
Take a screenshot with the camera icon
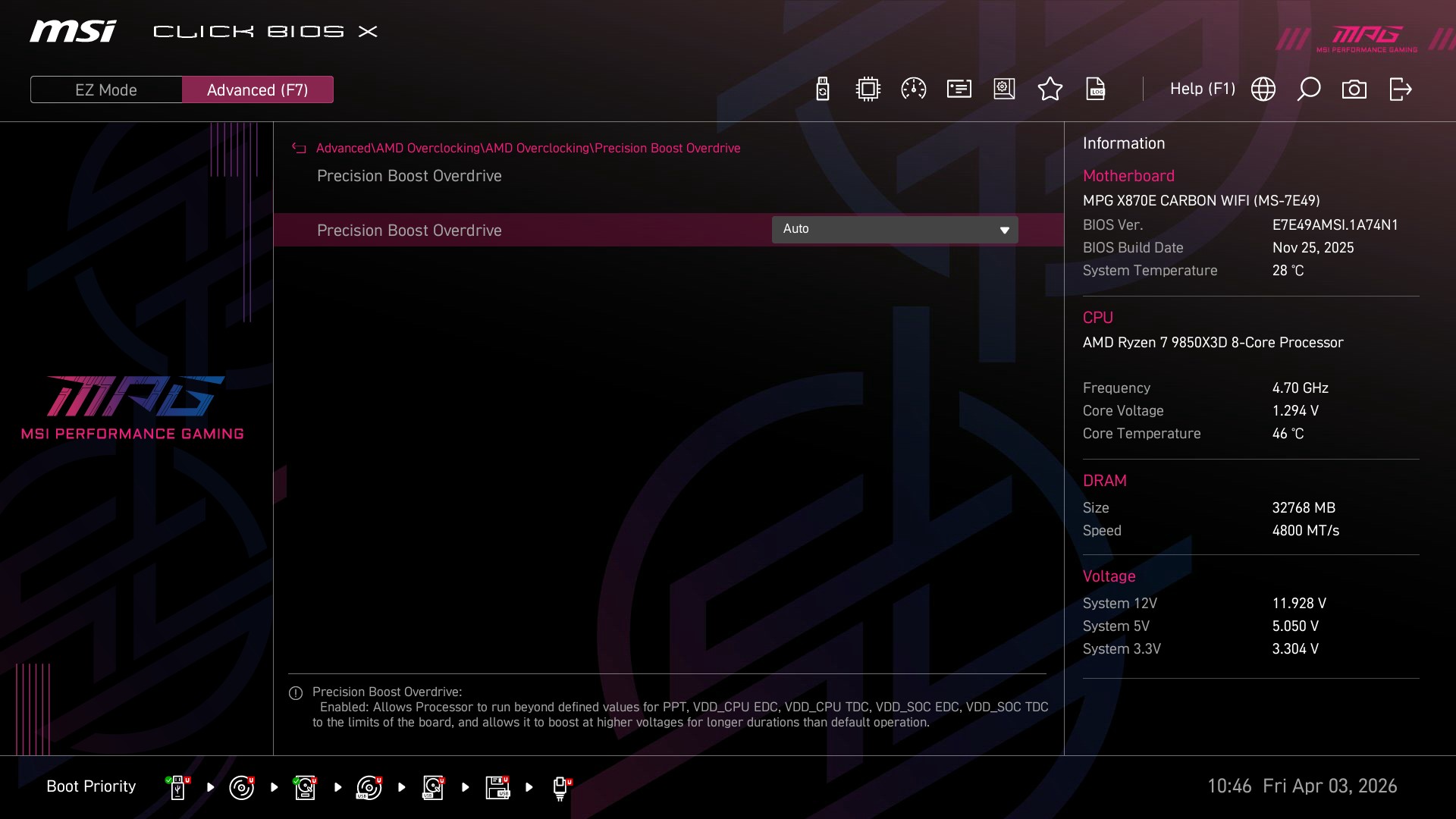pyautogui.click(x=1354, y=89)
